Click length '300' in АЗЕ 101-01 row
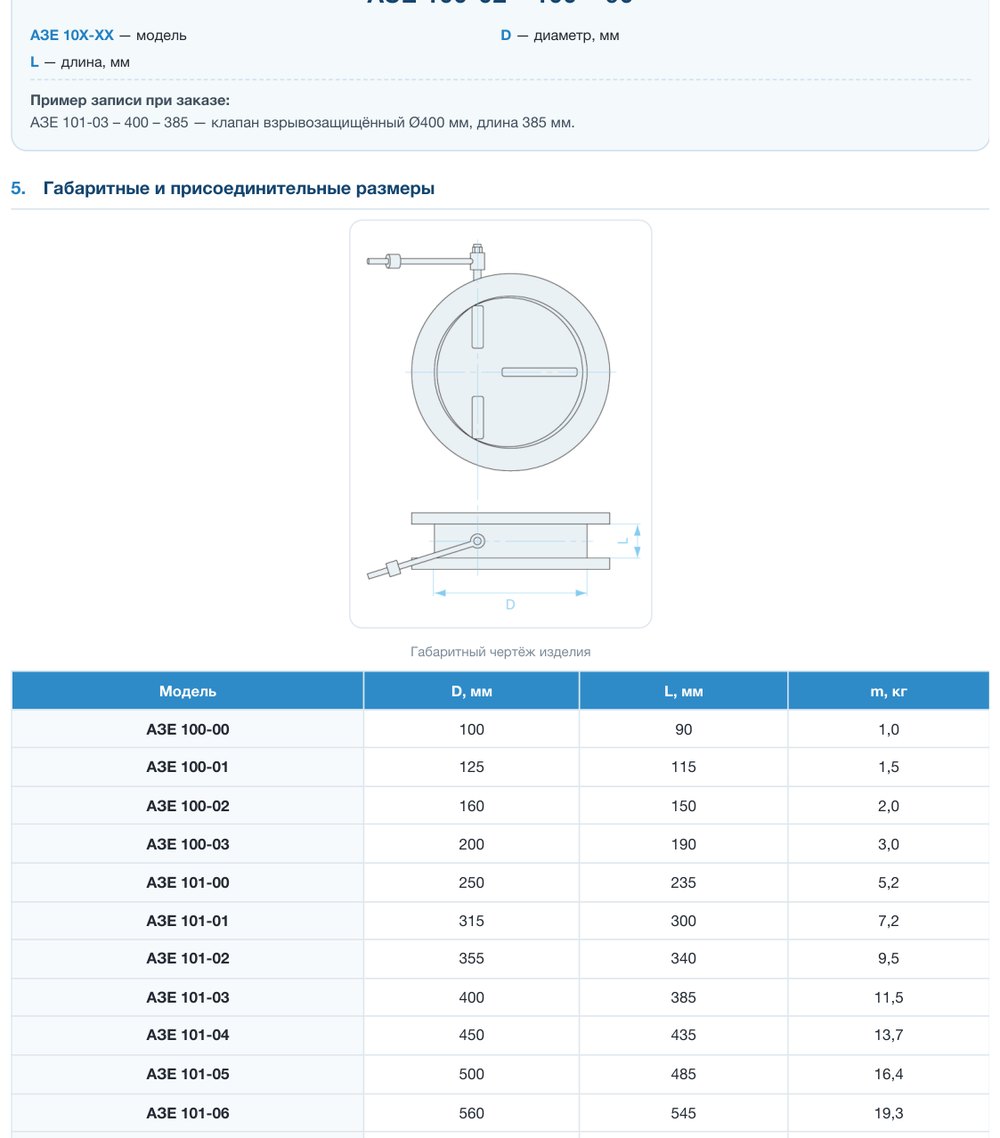The width and height of the screenshot is (1000, 1138). [x=684, y=921]
